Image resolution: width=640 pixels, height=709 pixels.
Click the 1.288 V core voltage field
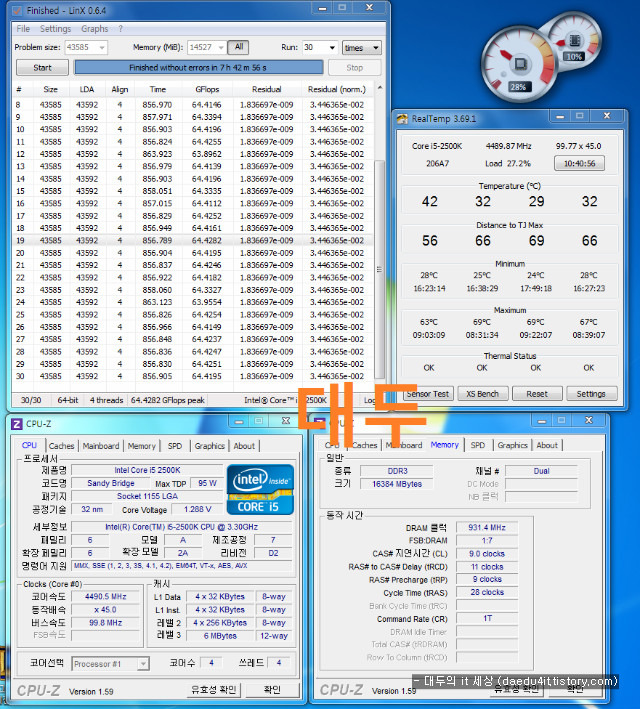tap(198, 509)
